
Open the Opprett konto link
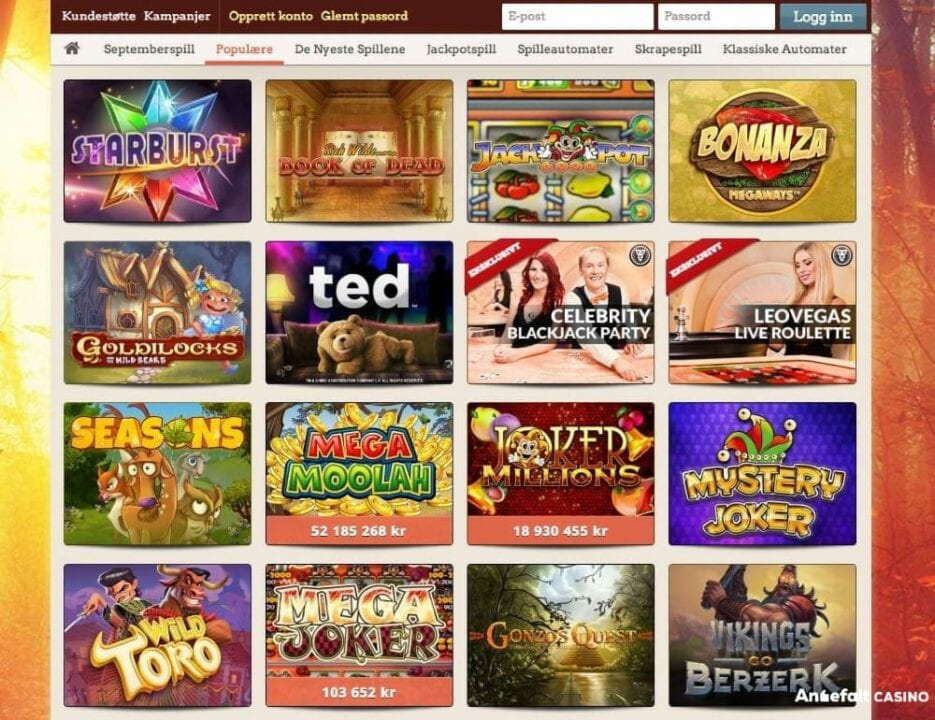271,16
